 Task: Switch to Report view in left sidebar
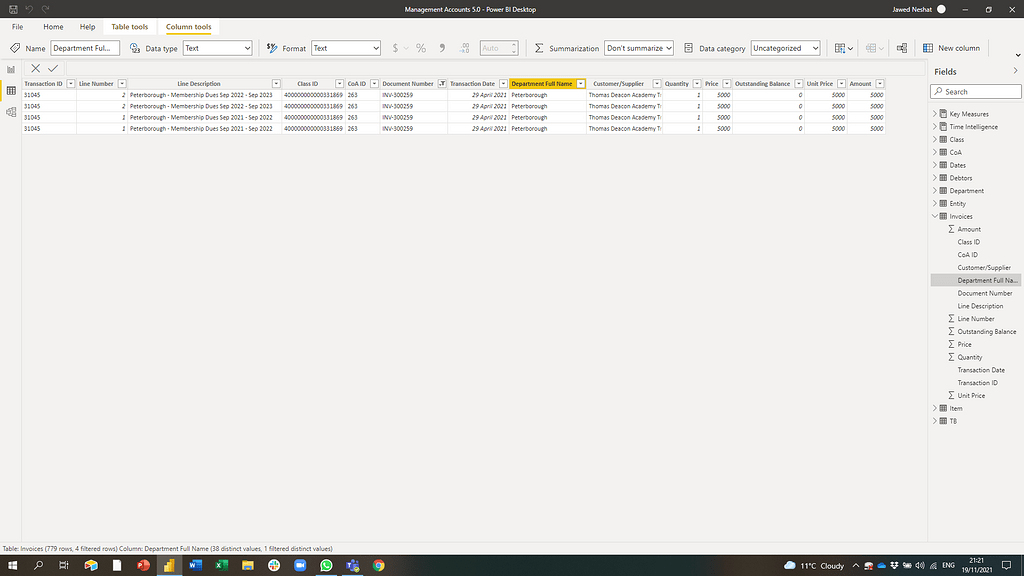11,68
